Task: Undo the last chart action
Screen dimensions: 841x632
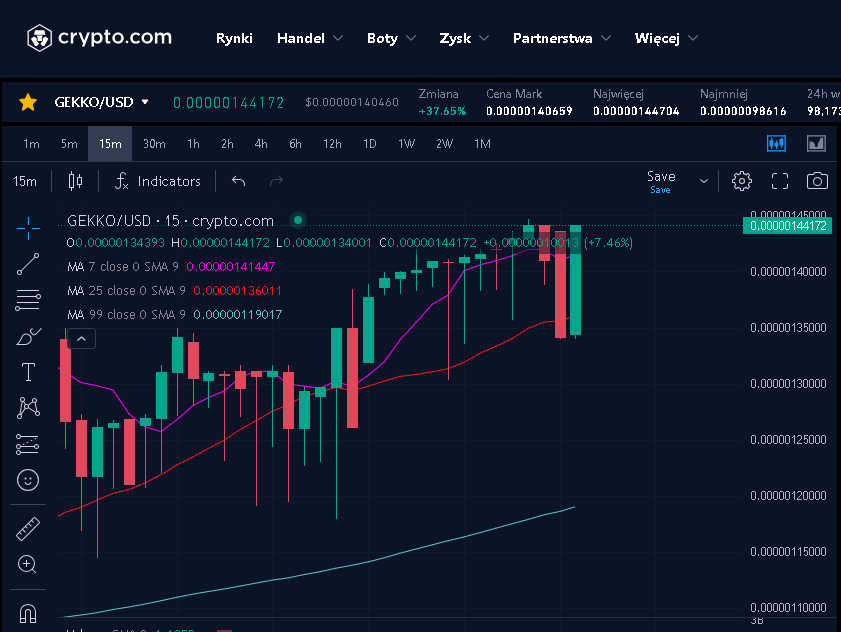Action: (x=239, y=181)
